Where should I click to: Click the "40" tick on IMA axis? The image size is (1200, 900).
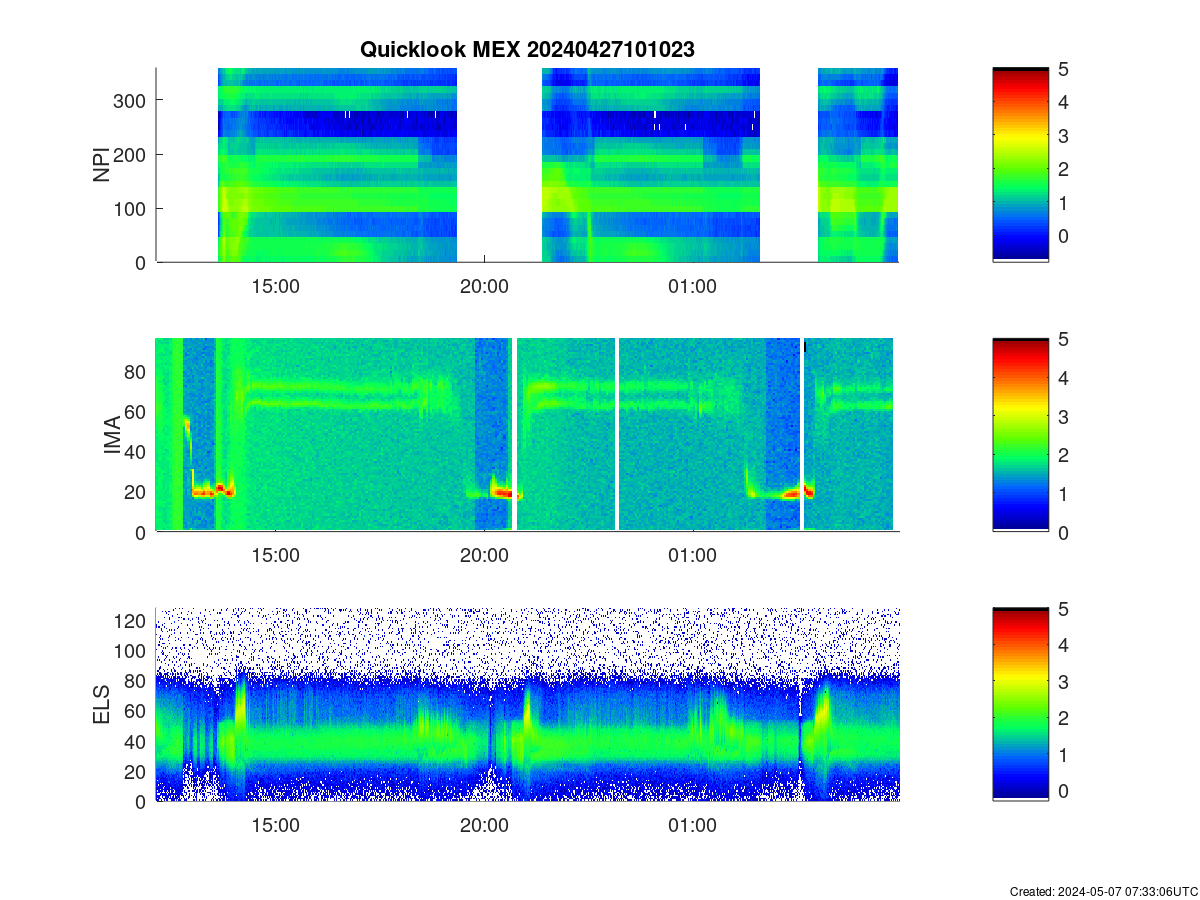pyautogui.click(x=137, y=451)
